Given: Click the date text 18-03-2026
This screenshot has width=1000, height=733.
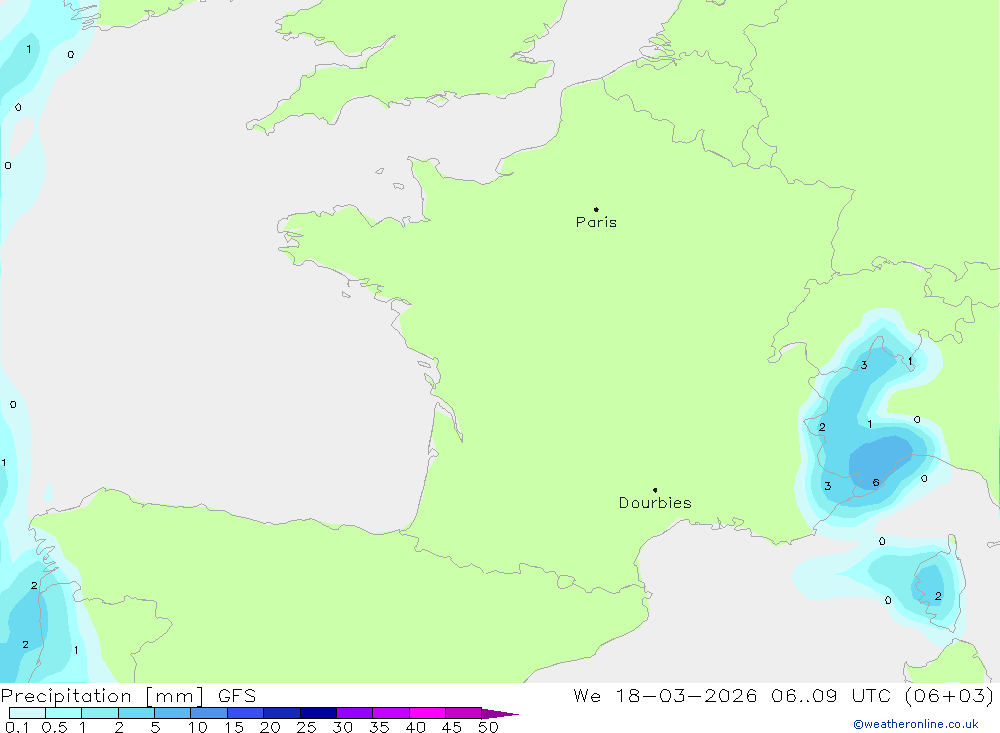Looking at the screenshot, I should coord(686,695).
